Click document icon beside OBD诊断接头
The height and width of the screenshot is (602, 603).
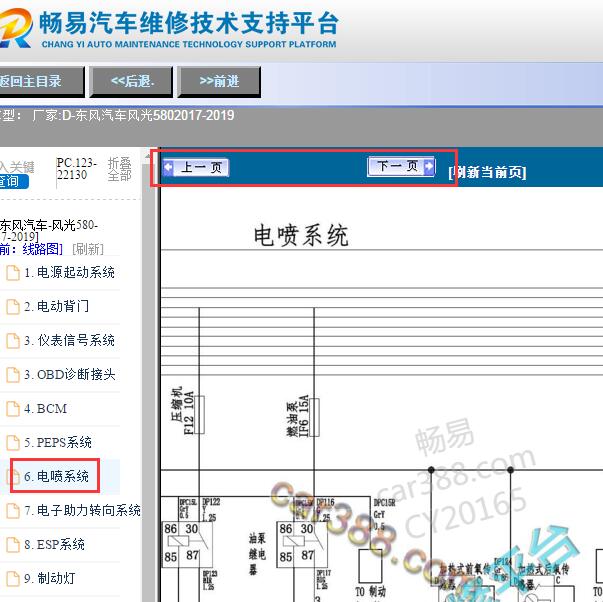point(13,375)
